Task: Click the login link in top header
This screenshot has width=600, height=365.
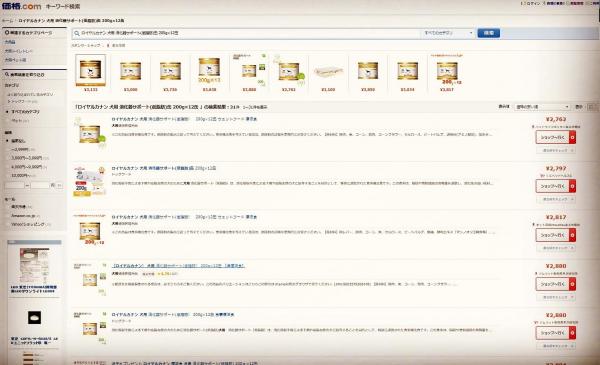Action: pos(532,3)
